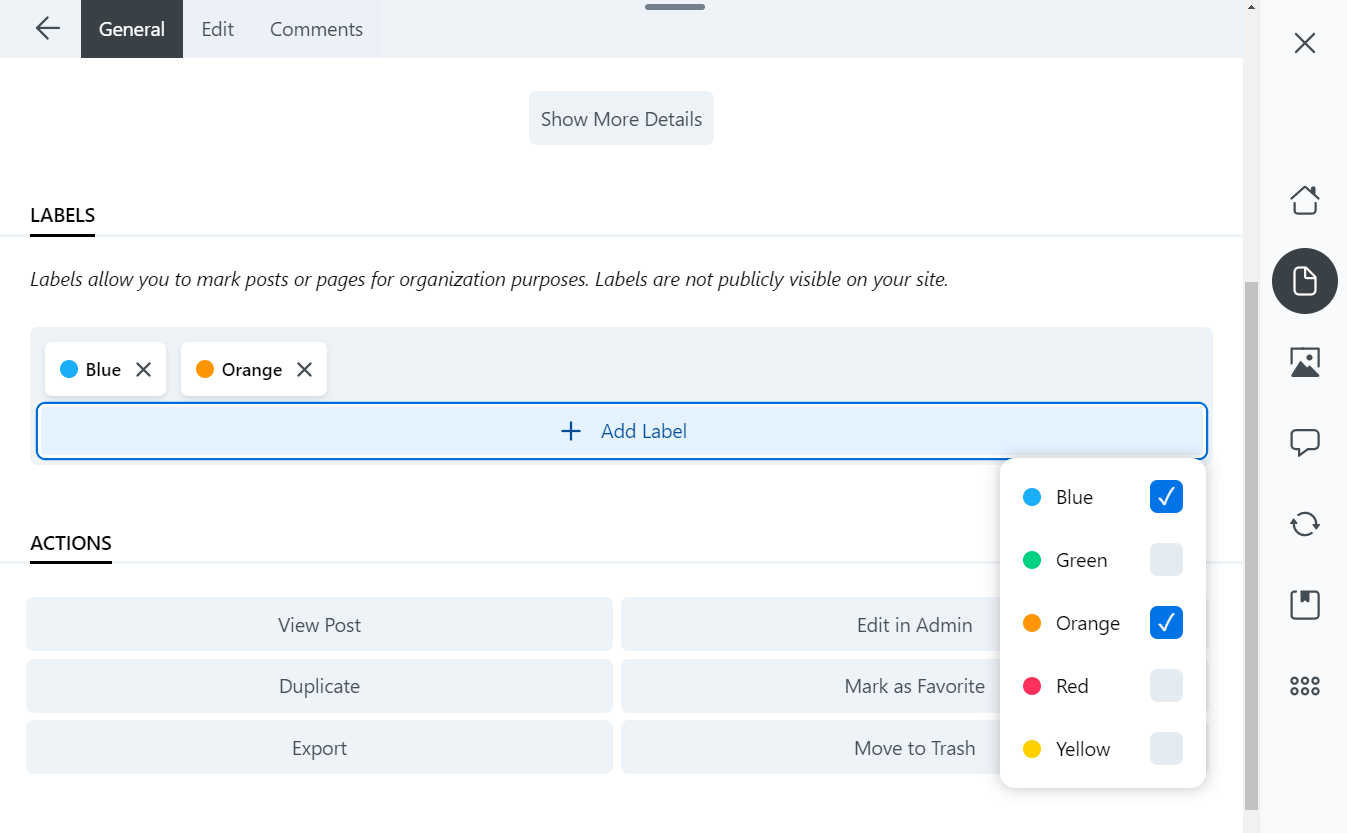Open the bookmark icon in sidebar

[1304, 604]
